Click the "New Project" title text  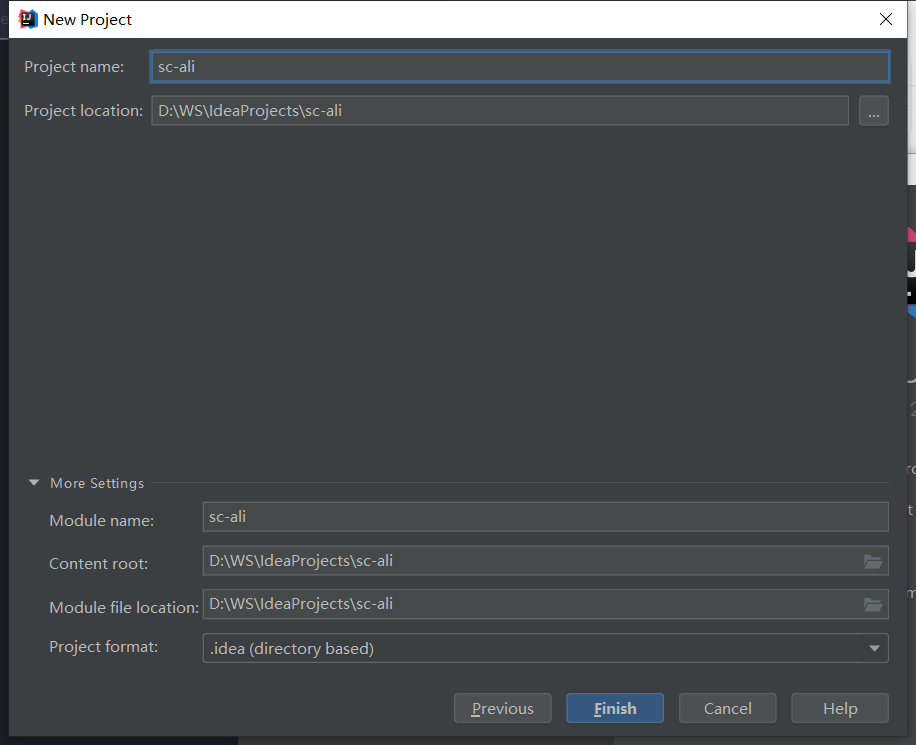coord(88,20)
